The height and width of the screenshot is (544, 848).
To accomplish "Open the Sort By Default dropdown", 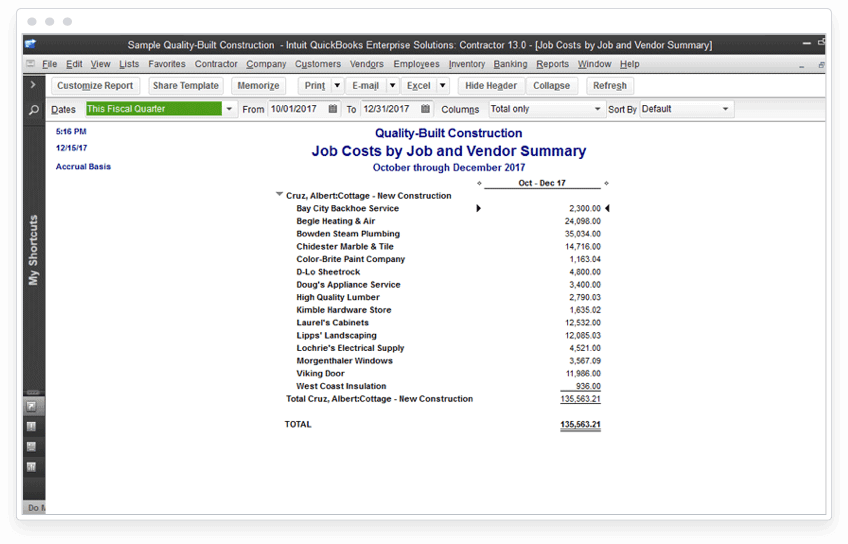I will [725, 109].
